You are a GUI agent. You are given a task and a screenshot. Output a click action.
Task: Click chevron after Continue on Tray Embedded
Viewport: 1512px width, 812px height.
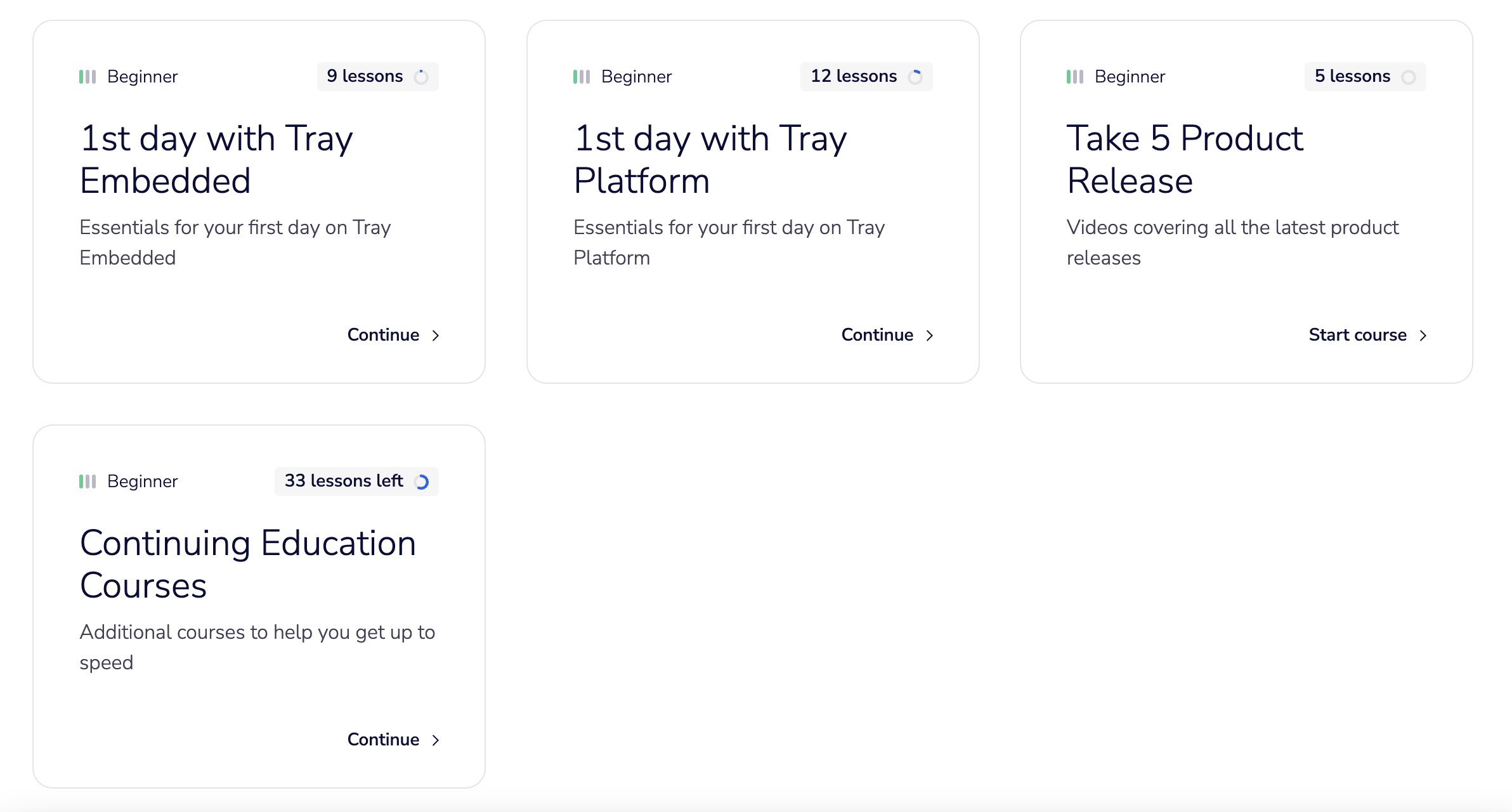click(436, 336)
